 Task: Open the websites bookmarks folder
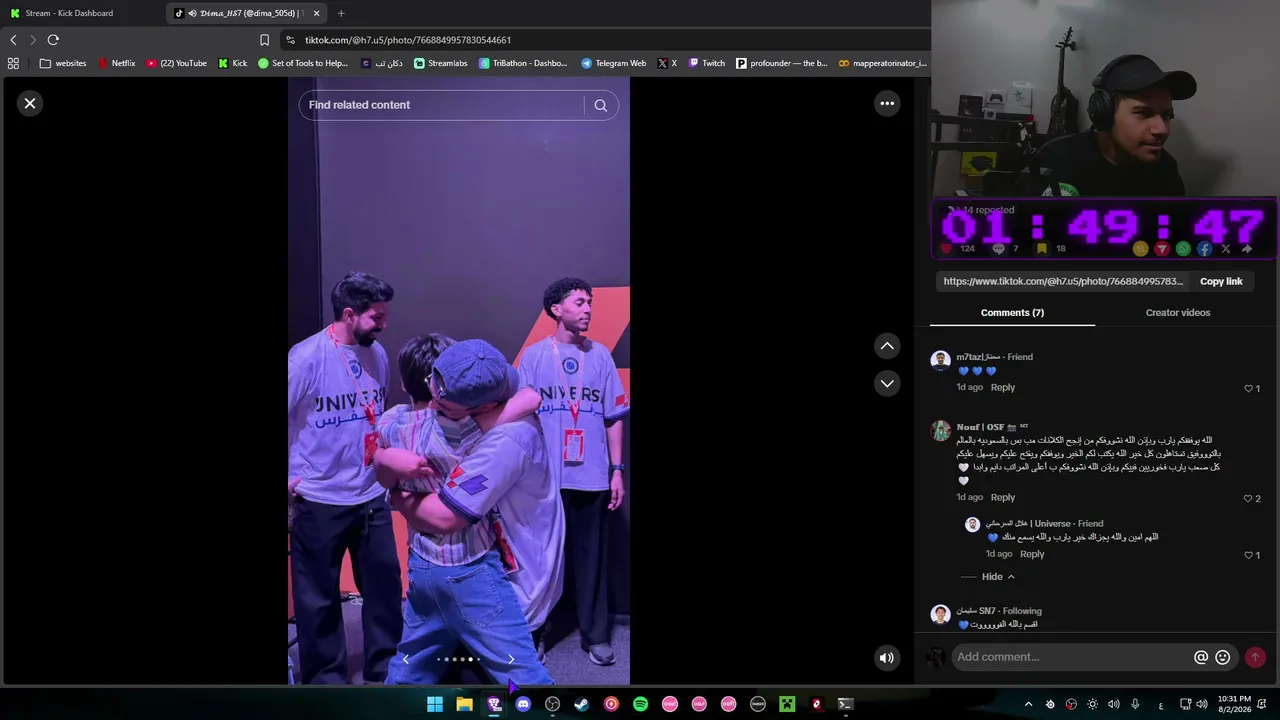[x=63, y=63]
